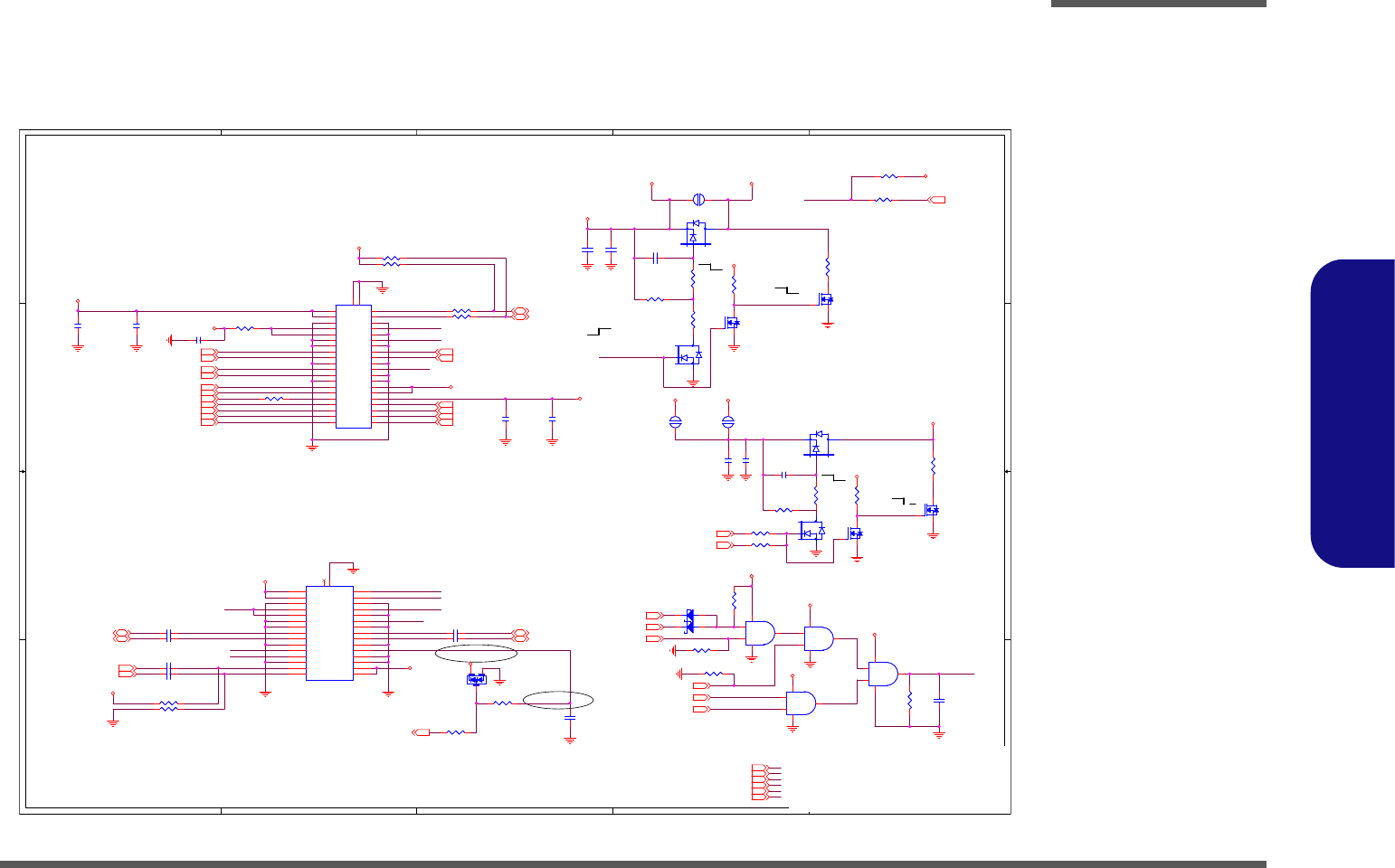Select the red port connector at top right
This screenshot has height=868, width=1395.
[938, 199]
